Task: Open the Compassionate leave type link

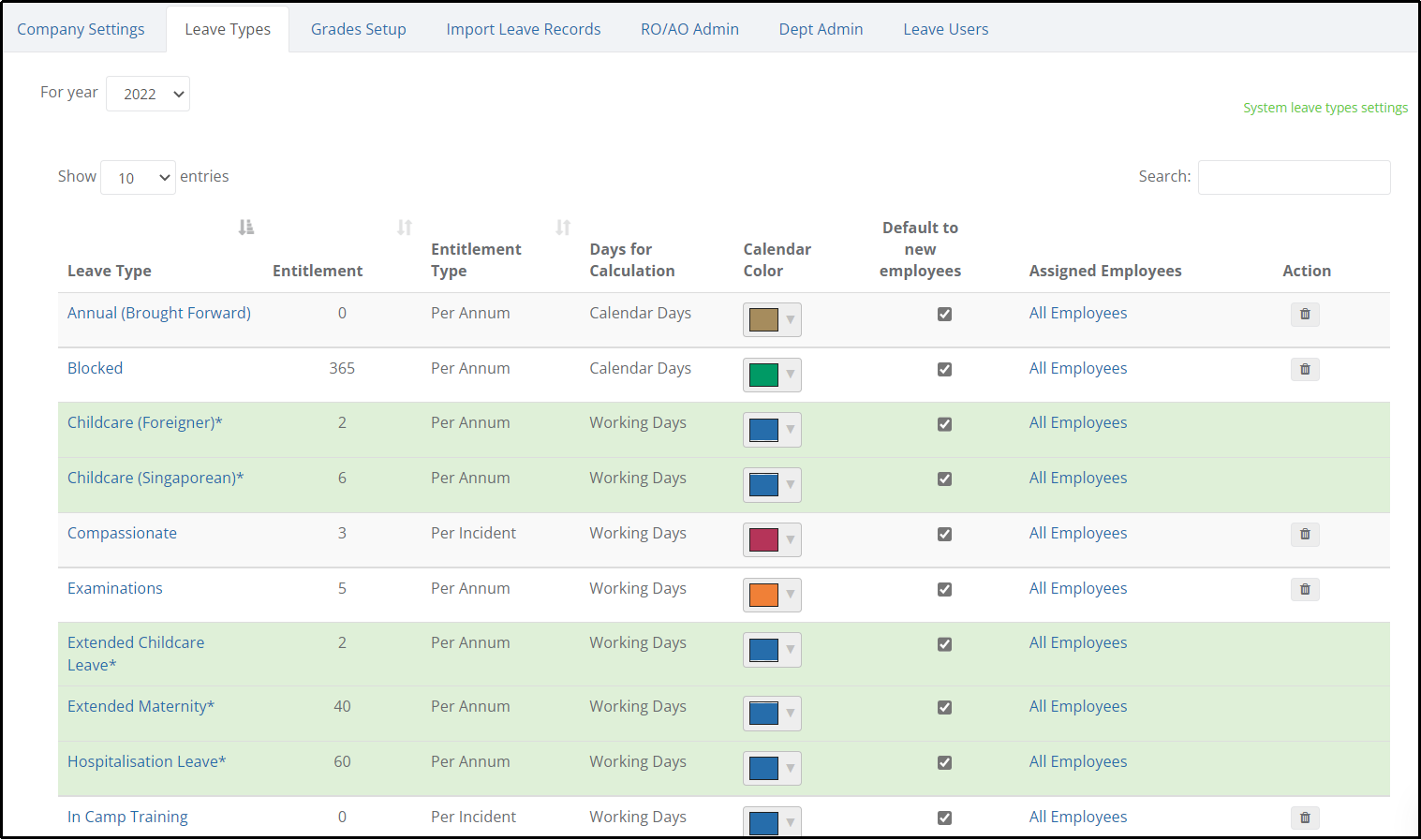Action: point(122,533)
